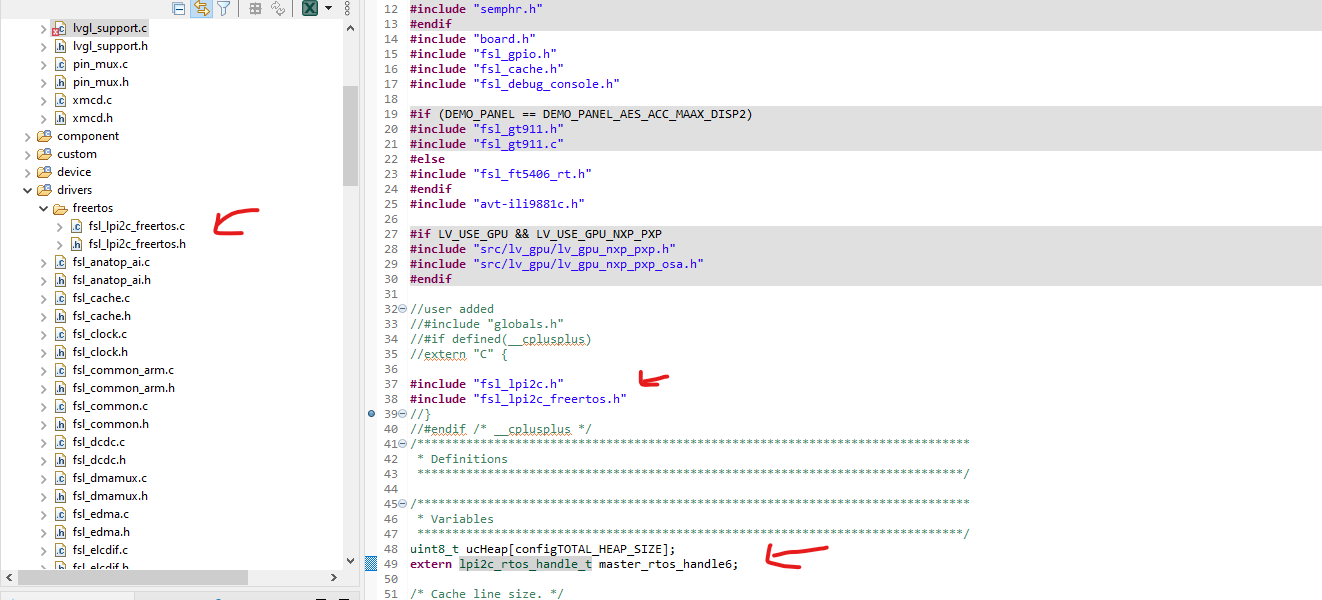
Task: Click the include "fsl_lpi2c.h" line
Action: pyautogui.click(x=487, y=384)
